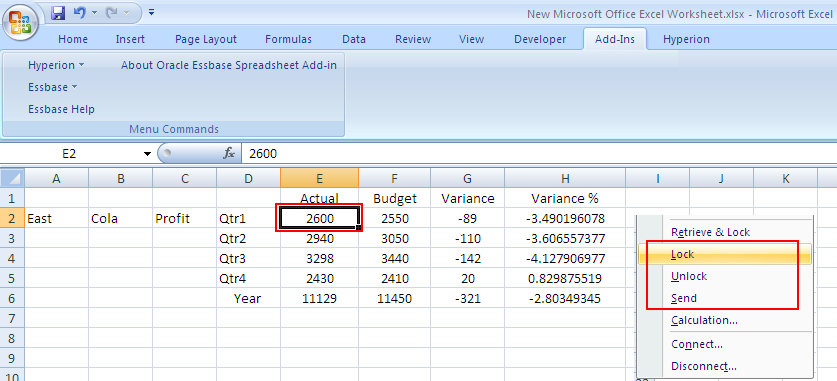Viewport: 837px width, 381px height.
Task: Select the Qtr3 cell
Action: (248, 258)
